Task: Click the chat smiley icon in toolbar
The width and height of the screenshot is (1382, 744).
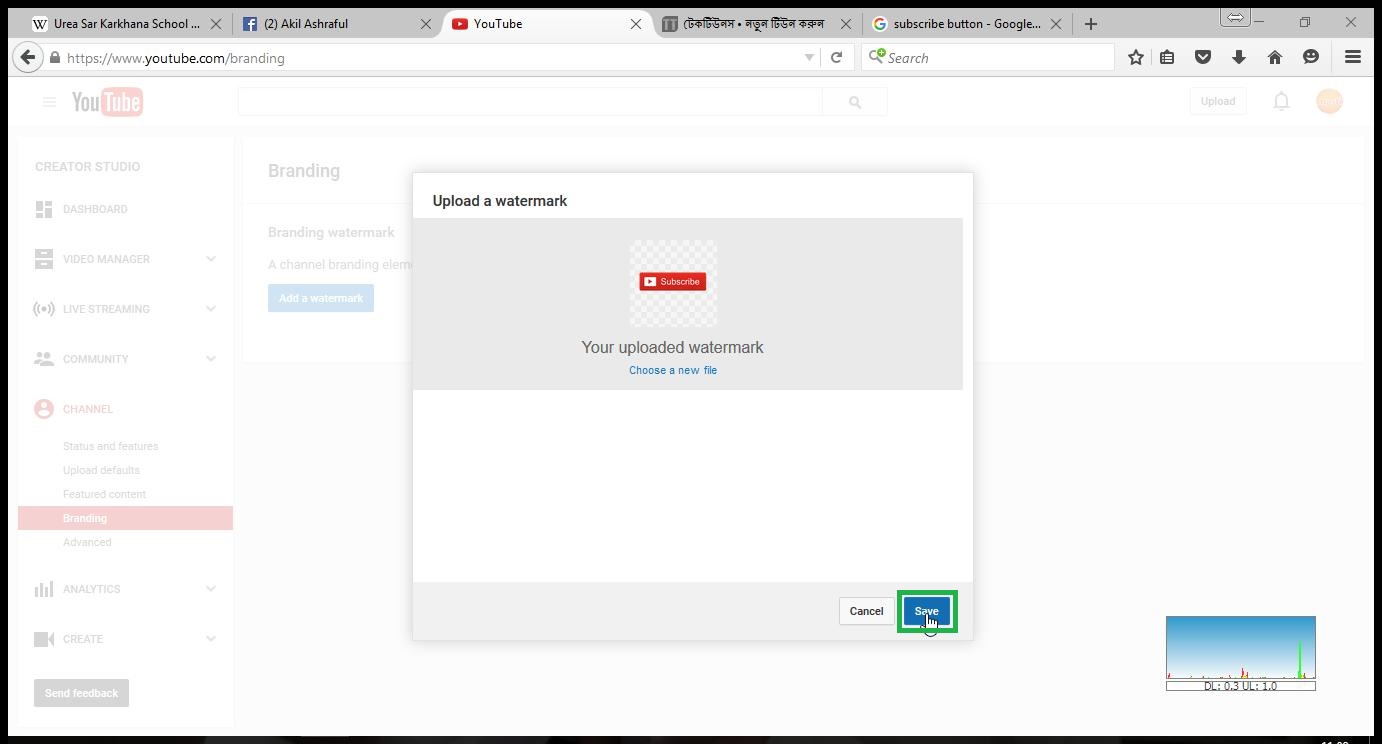Action: coord(1311,57)
